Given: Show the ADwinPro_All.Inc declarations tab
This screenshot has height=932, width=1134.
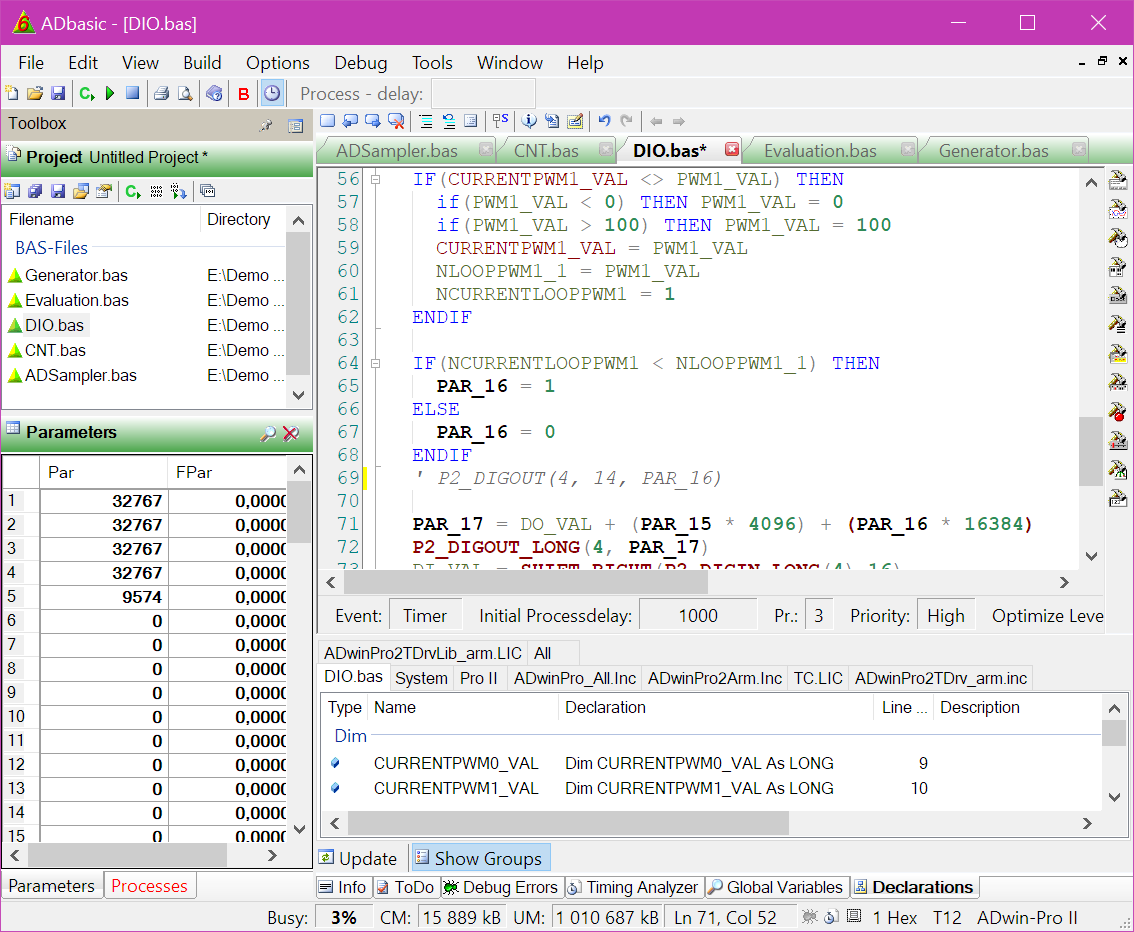Looking at the screenshot, I should [574, 678].
